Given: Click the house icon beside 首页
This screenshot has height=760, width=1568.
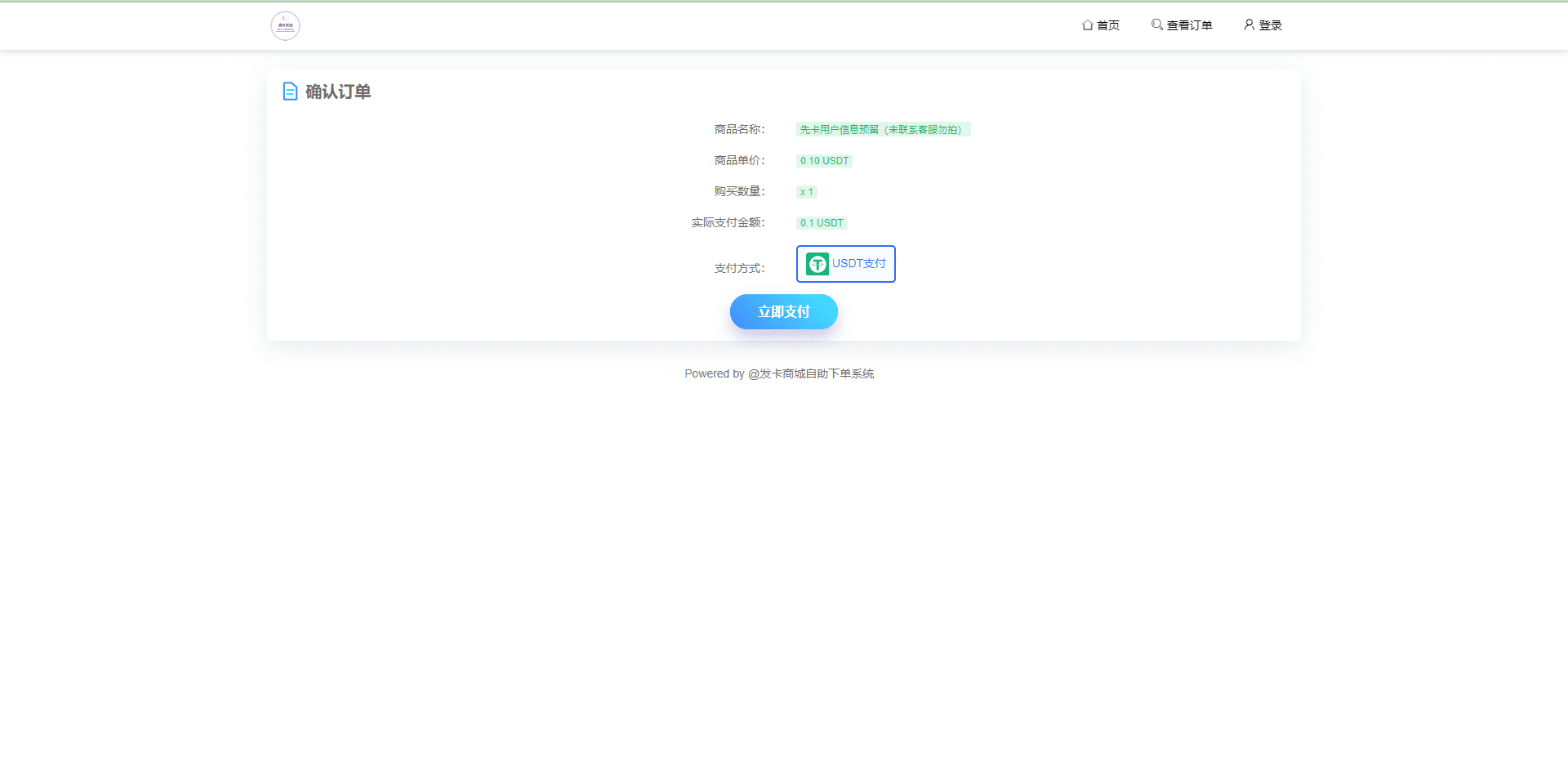Looking at the screenshot, I should click(x=1087, y=25).
